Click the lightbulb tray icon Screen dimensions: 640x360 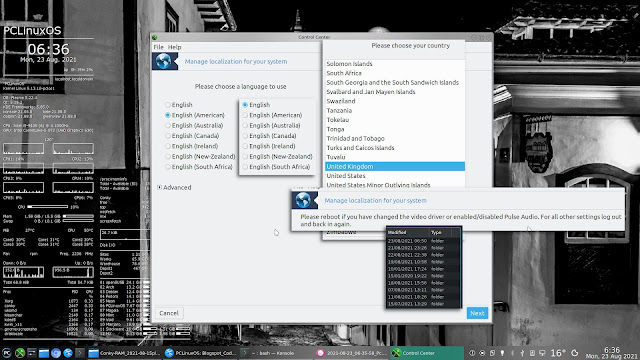[502, 353]
